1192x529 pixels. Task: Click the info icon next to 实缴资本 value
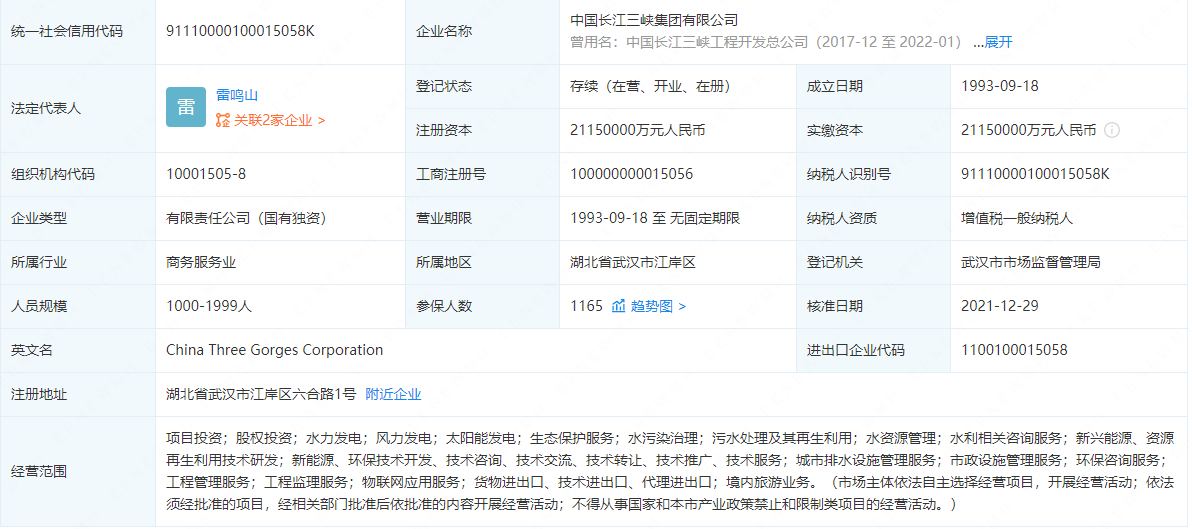point(1111,131)
